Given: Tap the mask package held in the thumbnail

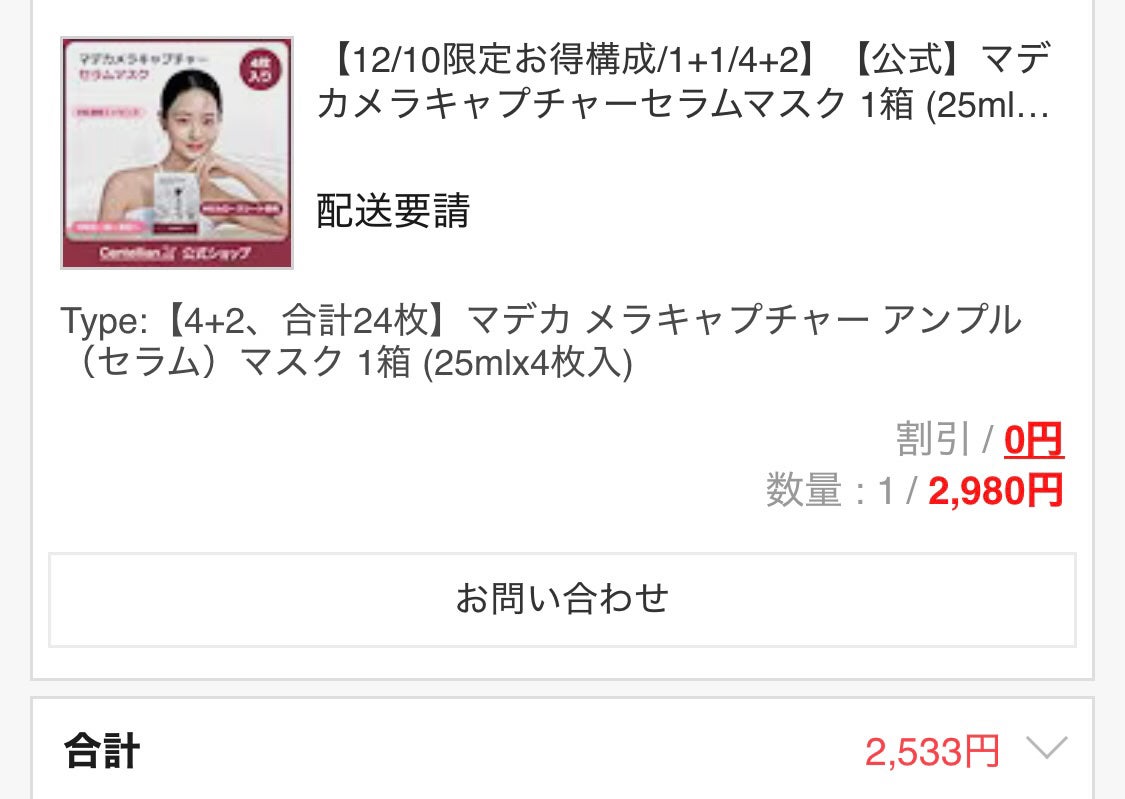Looking at the screenshot, I should click(177, 203).
